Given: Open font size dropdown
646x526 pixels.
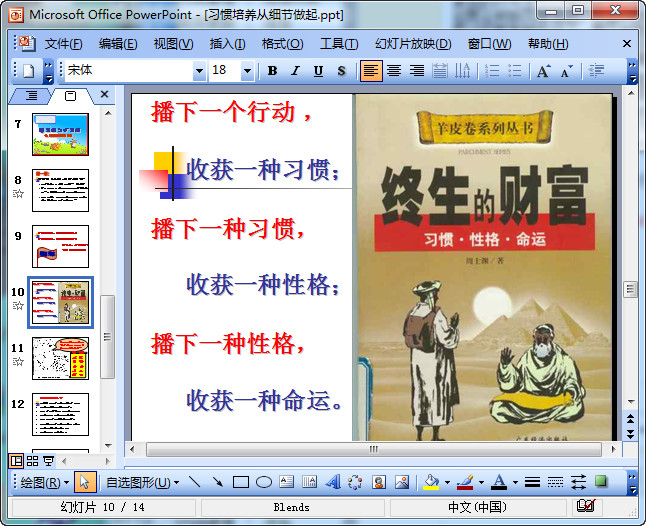Looking at the screenshot, I should (x=247, y=71).
